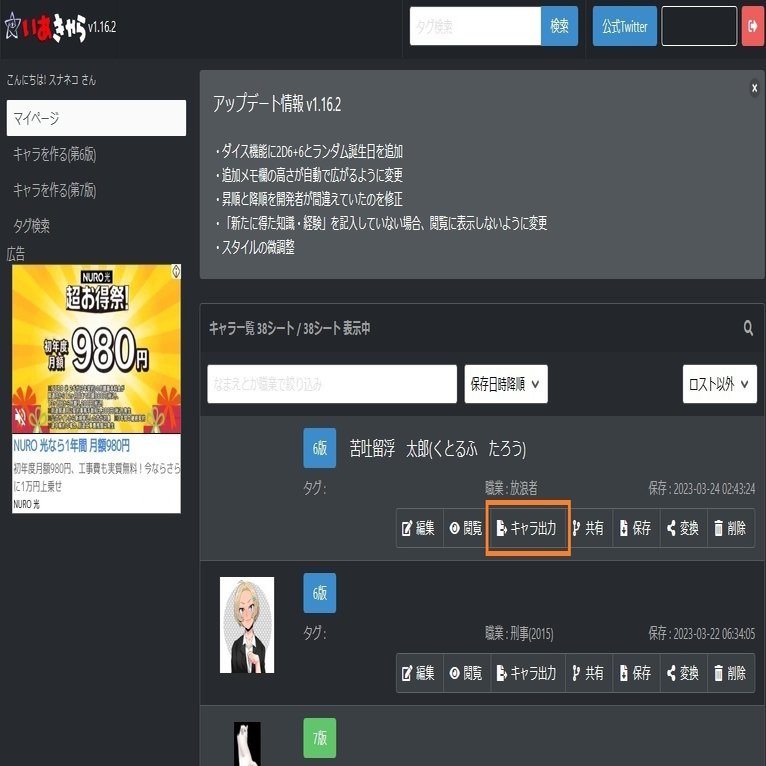Open the ロスト以外 filter dropdown
The width and height of the screenshot is (766, 766).
pos(720,384)
